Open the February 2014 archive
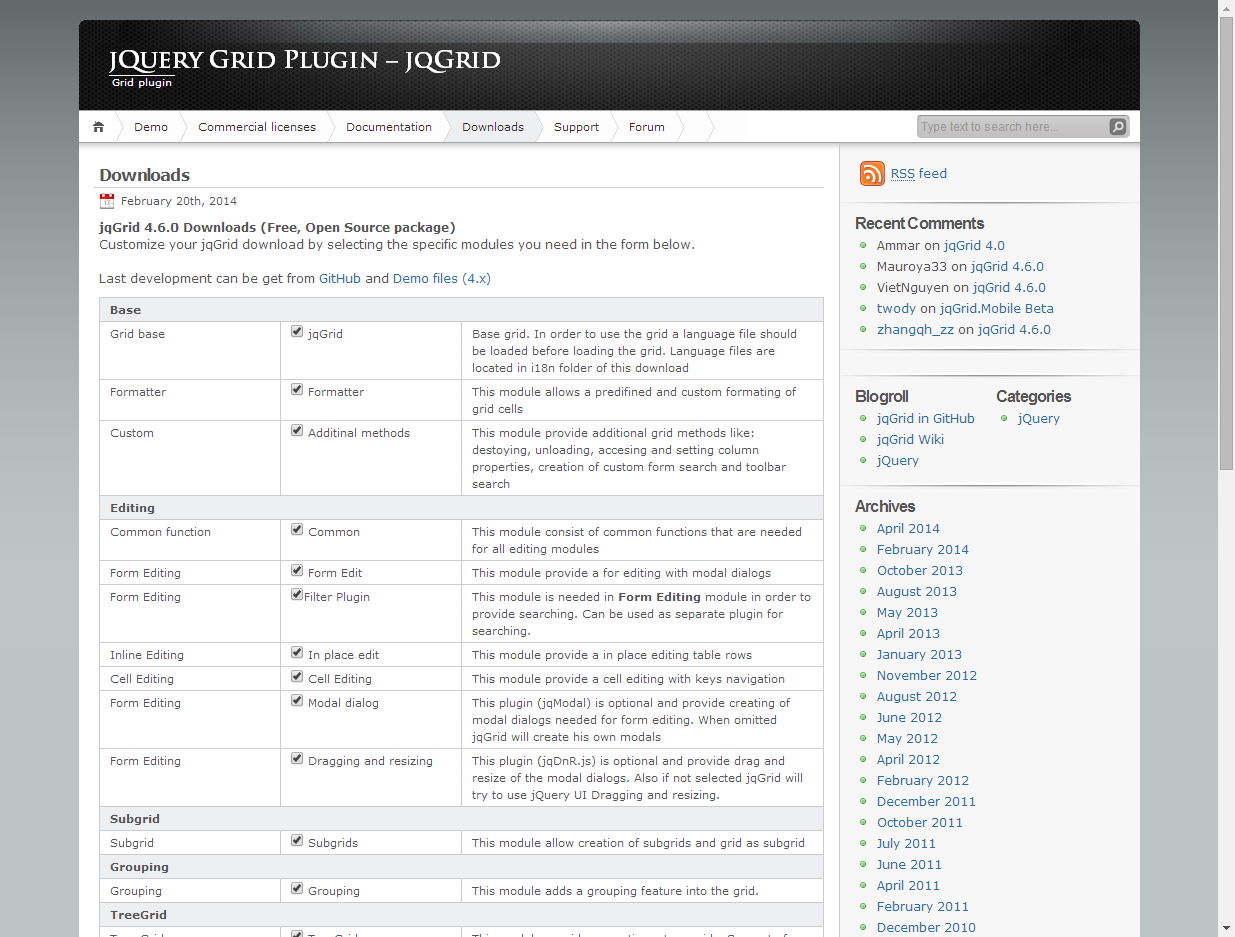 (923, 550)
